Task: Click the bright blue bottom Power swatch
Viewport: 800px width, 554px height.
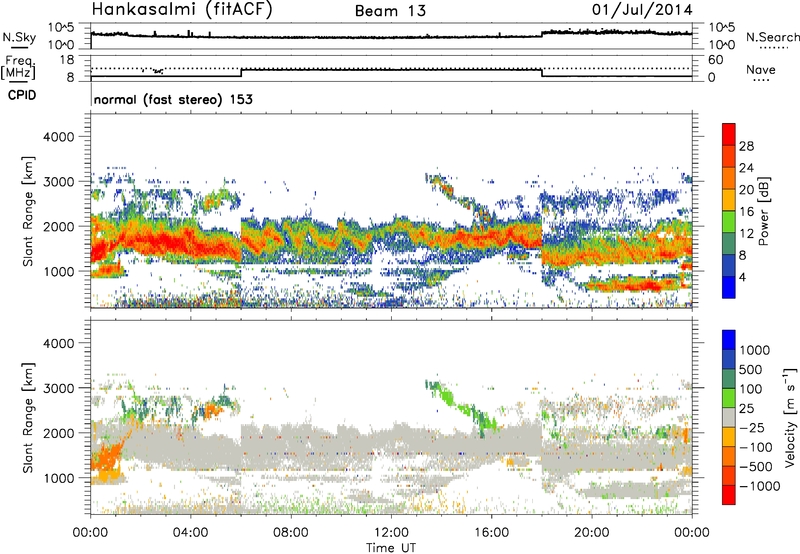Action: 729,287
